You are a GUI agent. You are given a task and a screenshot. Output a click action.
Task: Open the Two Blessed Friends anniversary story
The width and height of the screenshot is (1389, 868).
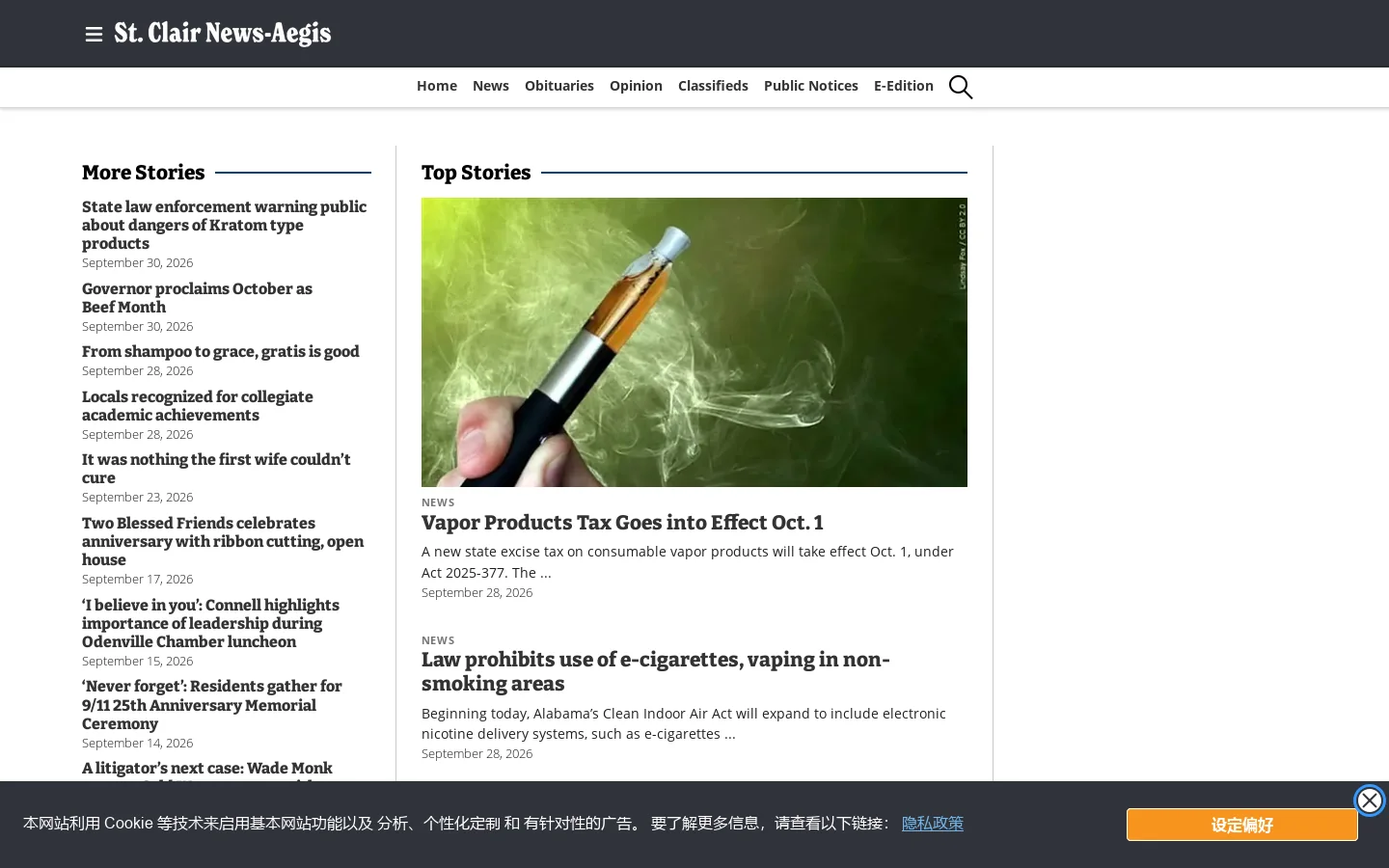click(223, 541)
